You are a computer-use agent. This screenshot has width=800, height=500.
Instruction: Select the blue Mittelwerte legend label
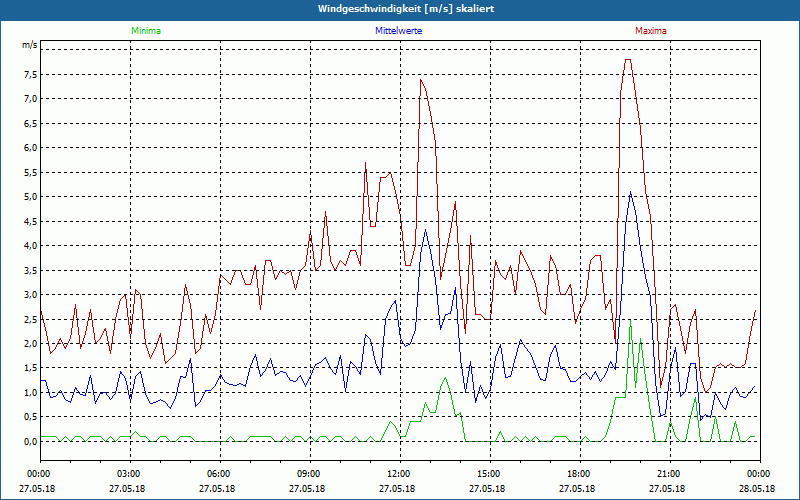click(x=398, y=31)
